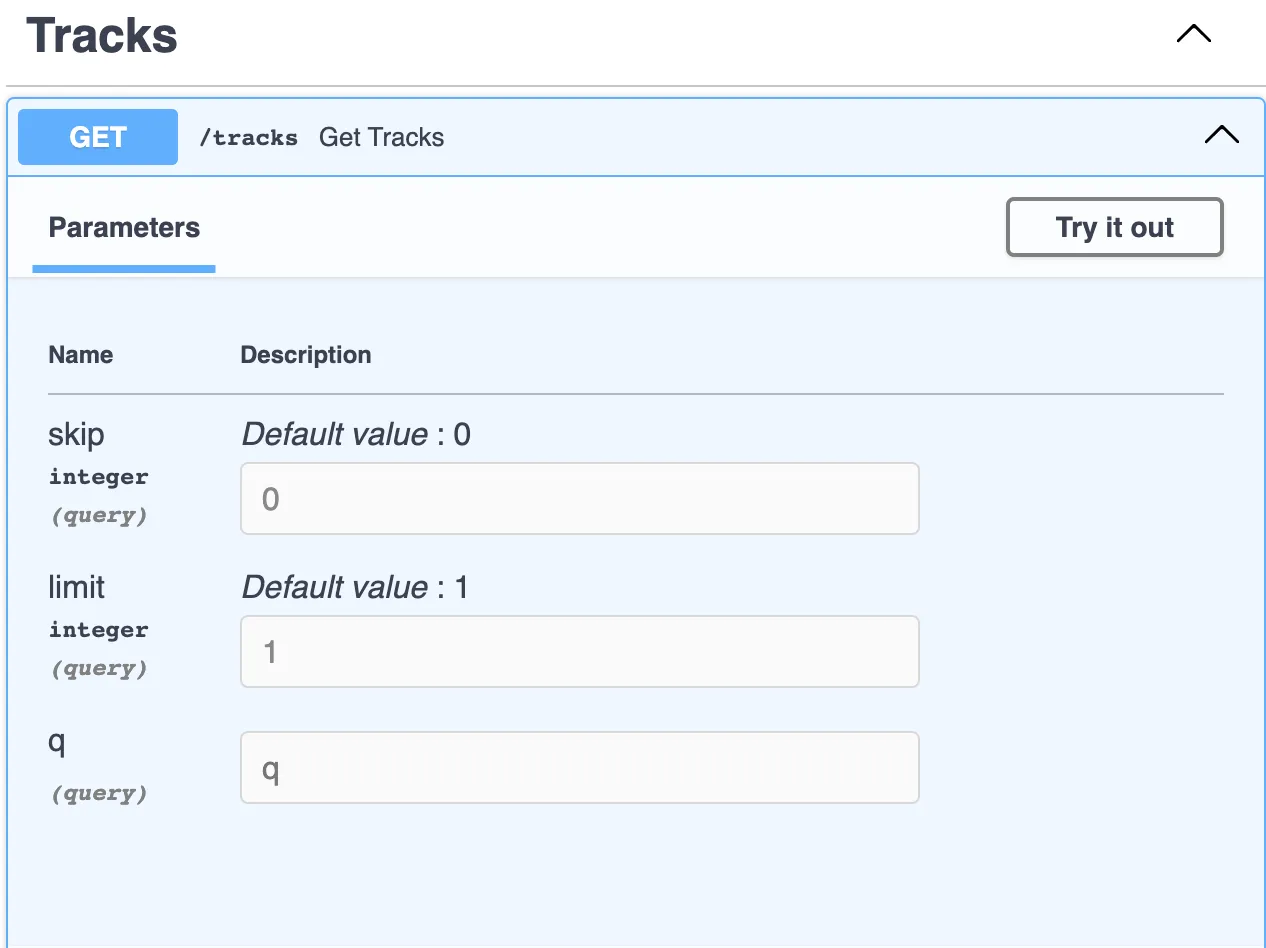The width and height of the screenshot is (1266, 948).
Task: Focus the limit parameter input field
Action: tap(579, 651)
